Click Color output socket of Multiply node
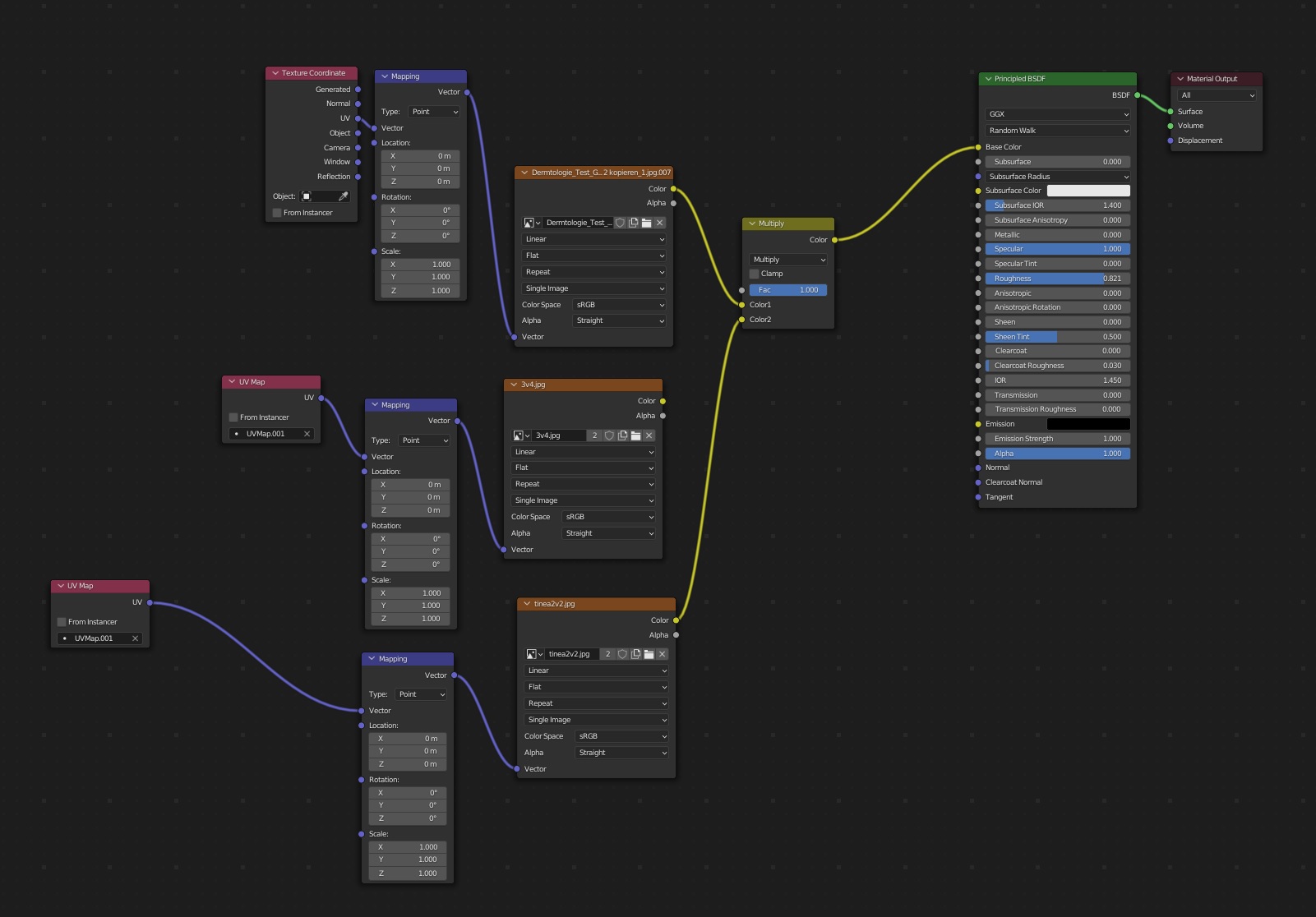1316x917 pixels. 834,240
